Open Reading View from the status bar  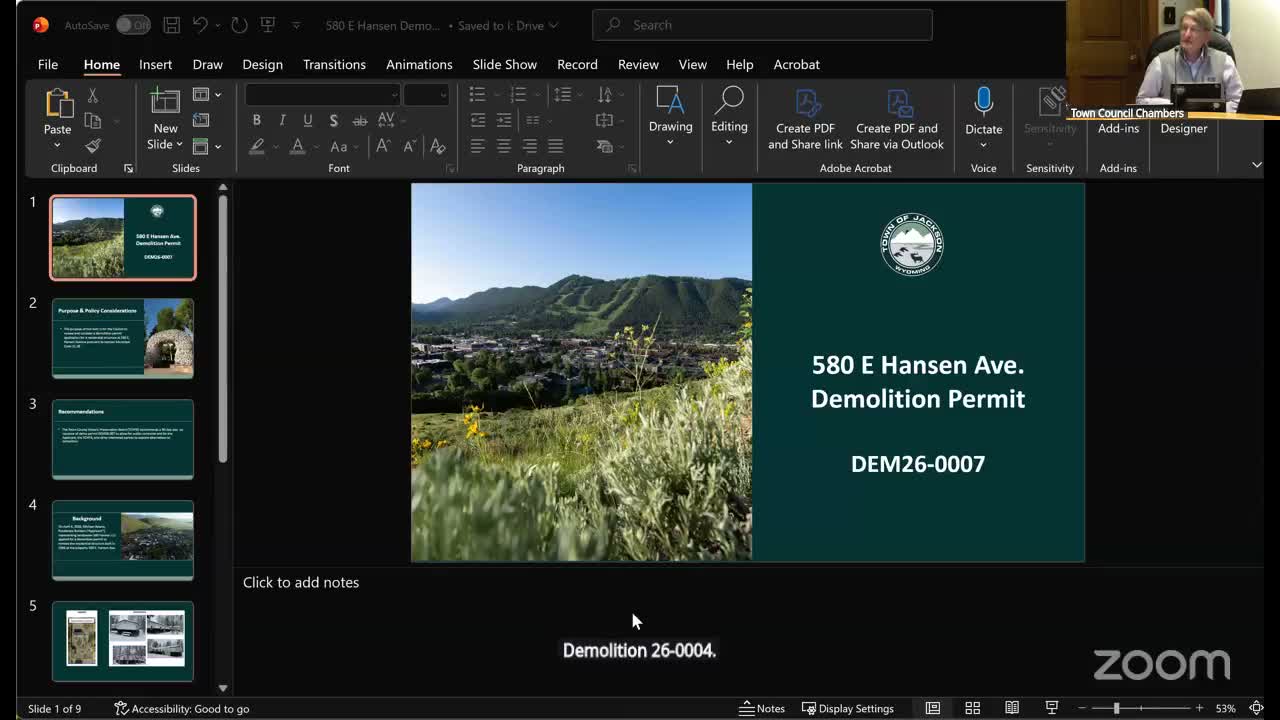1012,708
